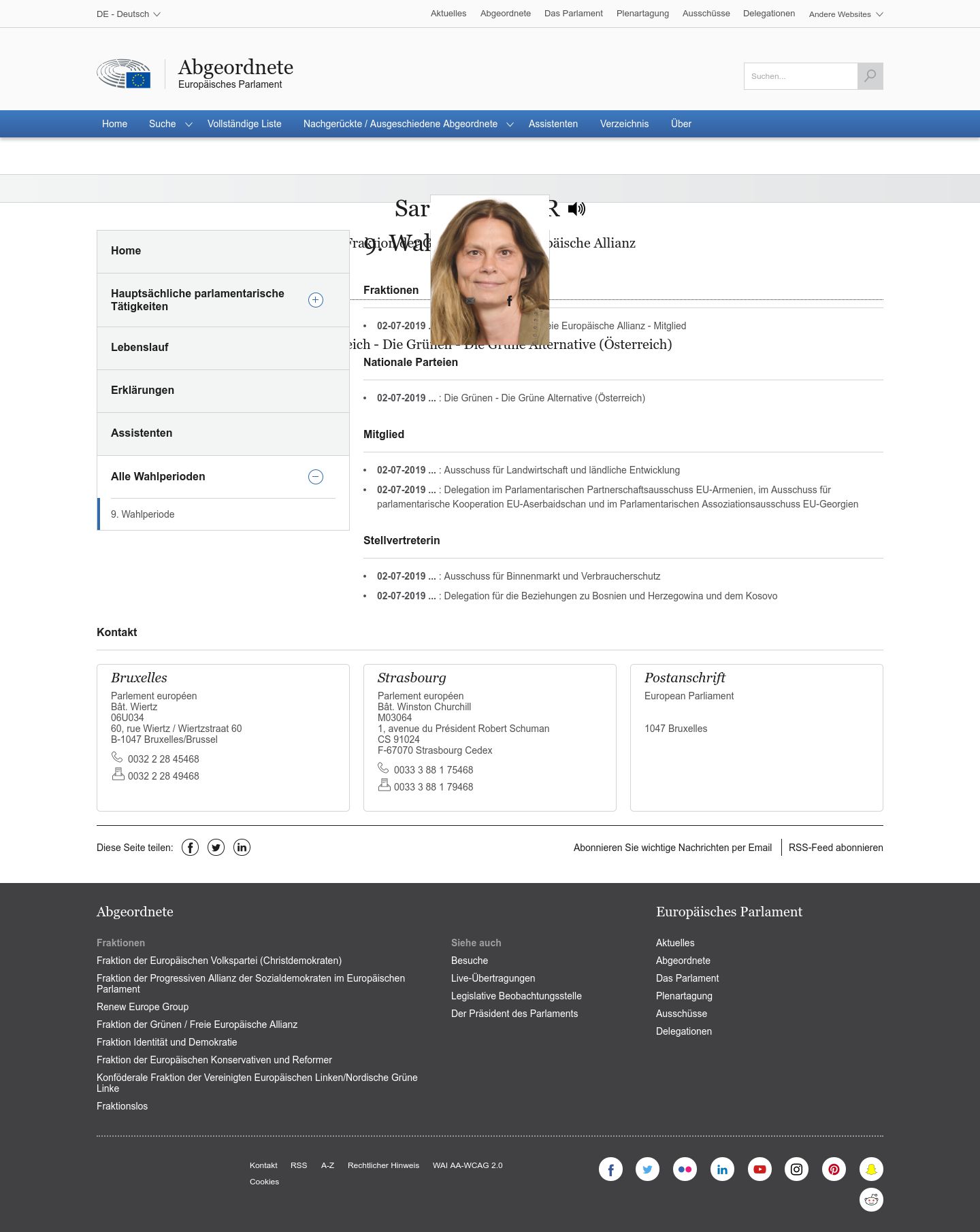Viewport: 980px width, 1232px height.
Task: Open Ausschuss für Landwirtschaft und ländliche Entwicklung
Action: click(x=561, y=470)
